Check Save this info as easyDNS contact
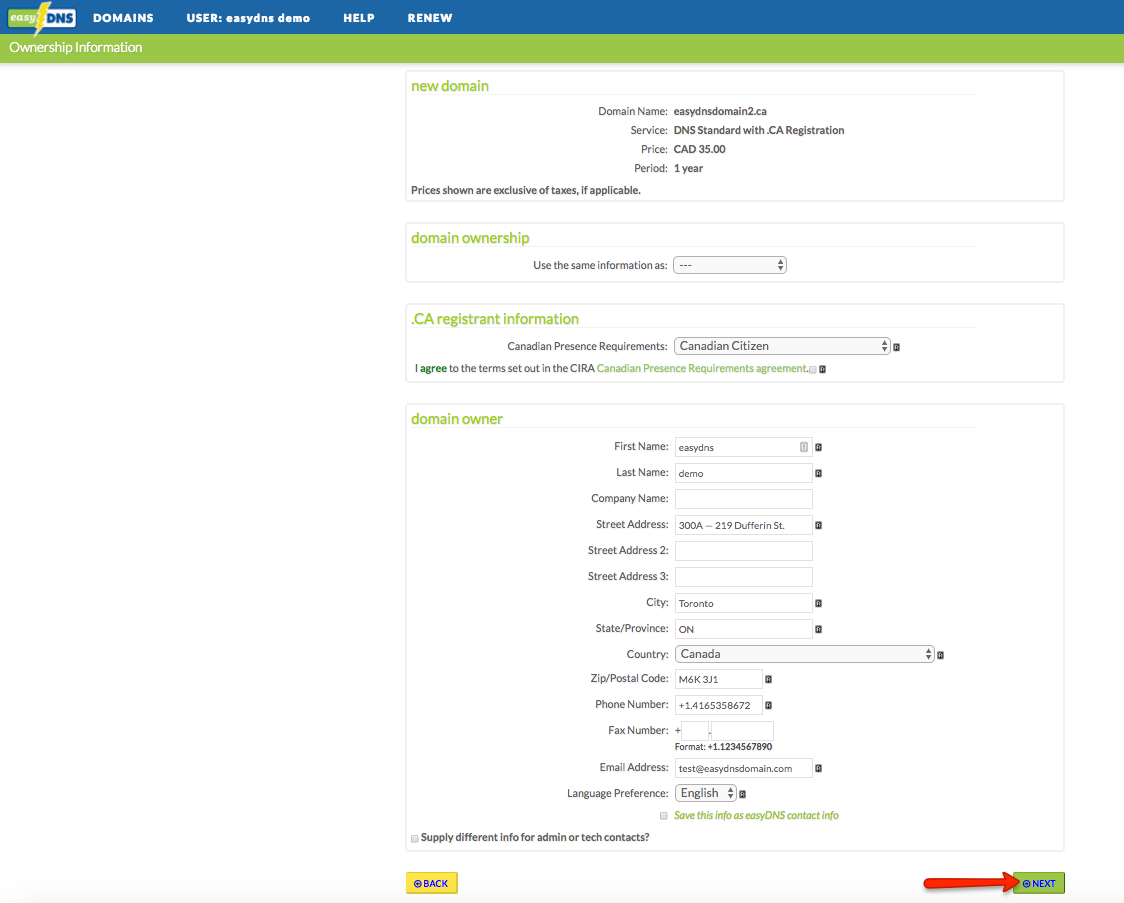1124x903 pixels. pyautogui.click(x=664, y=816)
